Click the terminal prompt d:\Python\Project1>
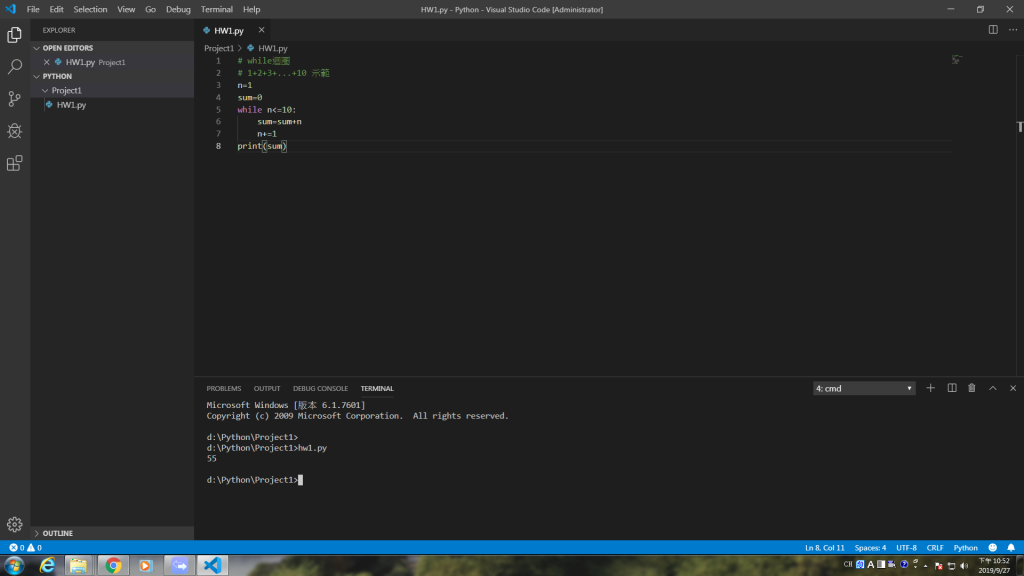1024x576 pixels. click(252, 480)
